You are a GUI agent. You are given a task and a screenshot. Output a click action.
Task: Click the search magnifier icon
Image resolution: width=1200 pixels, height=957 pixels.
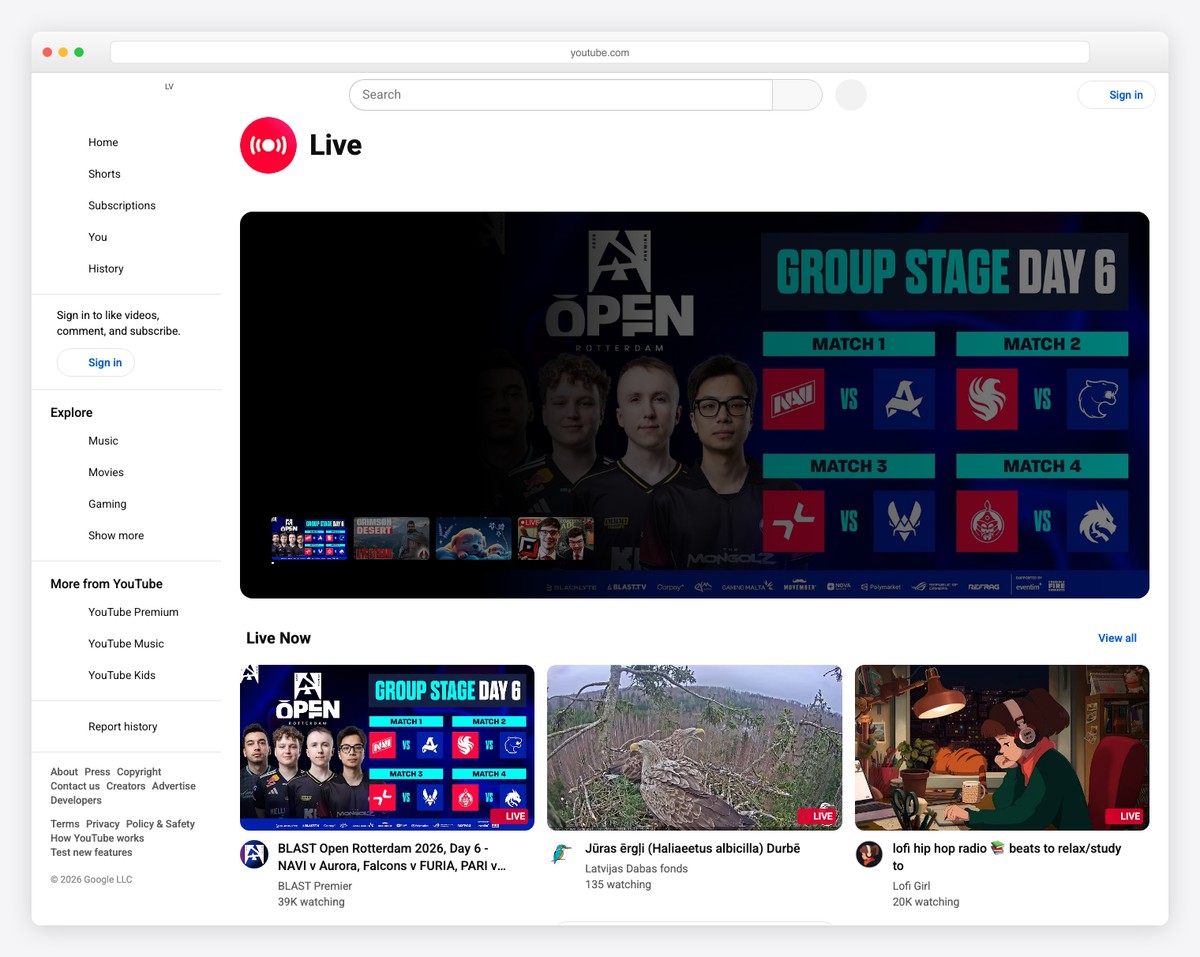click(797, 94)
